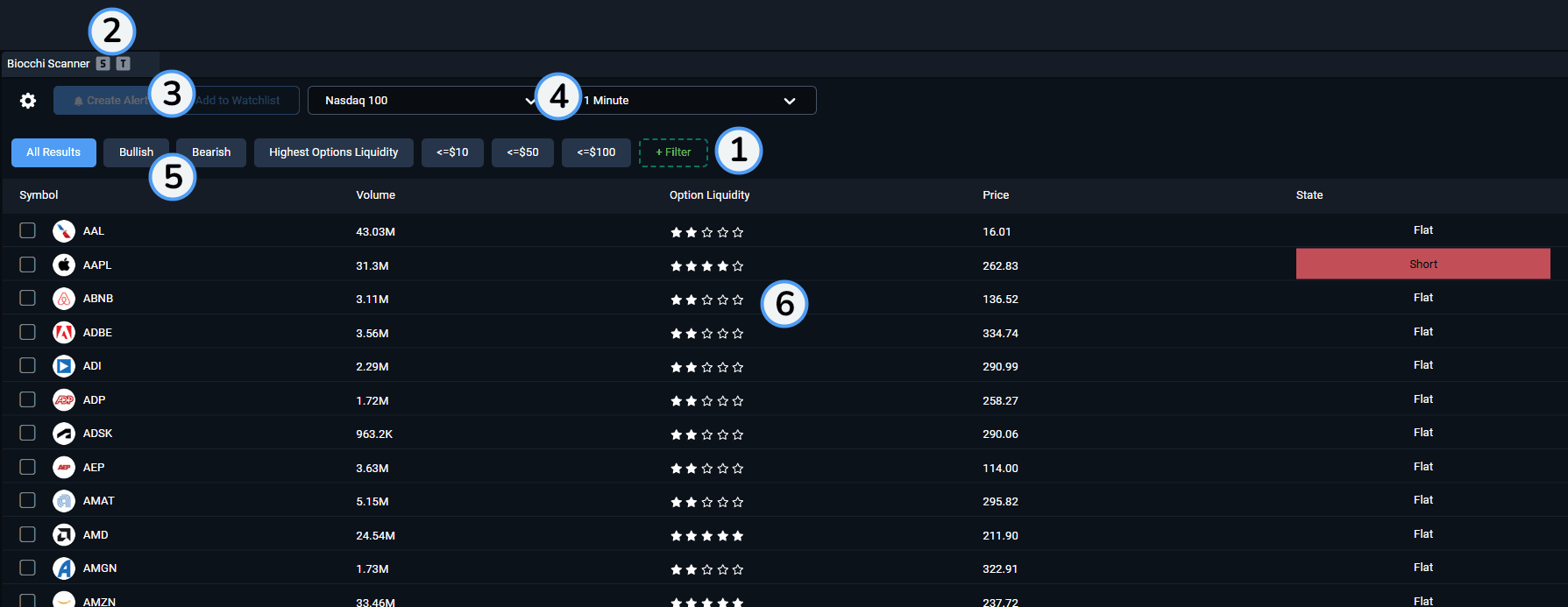This screenshot has width=1568, height=607.
Task: Click the red Short state cell for AAPL
Action: point(1423,264)
